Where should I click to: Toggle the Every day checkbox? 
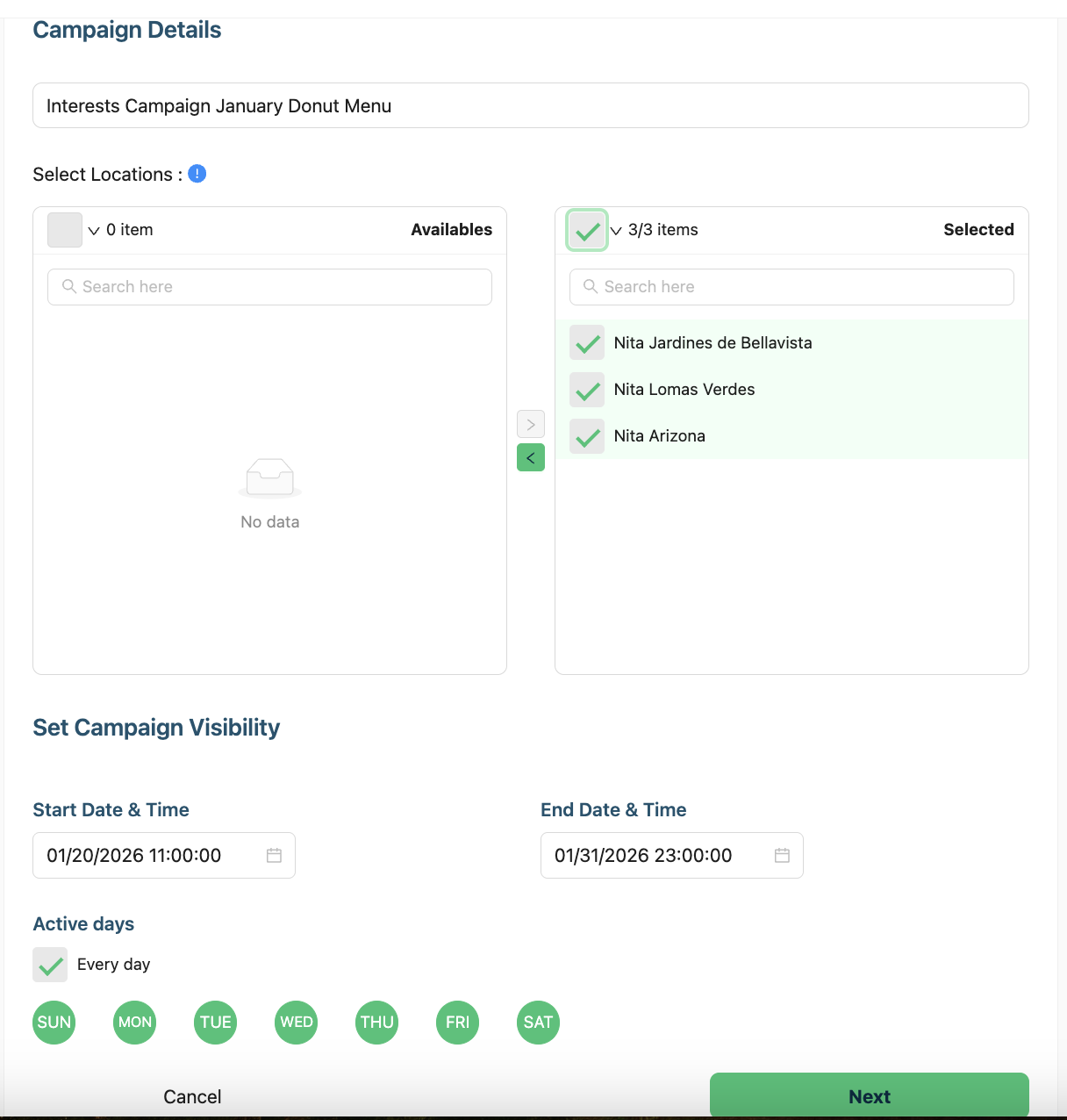50,965
